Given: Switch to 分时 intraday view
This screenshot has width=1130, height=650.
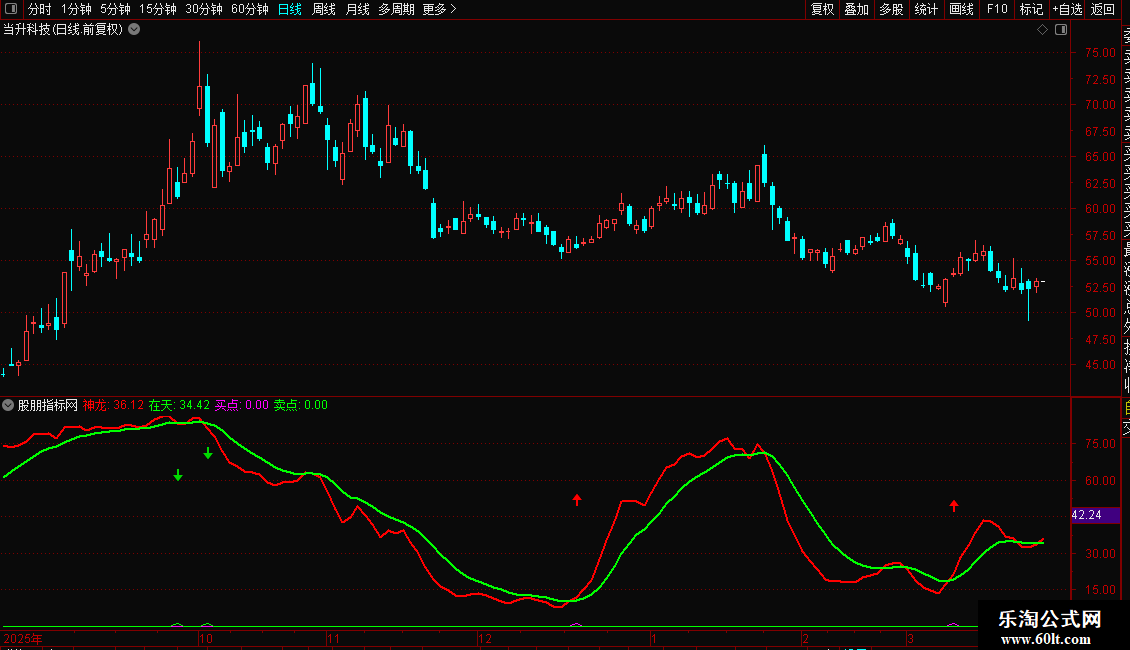Looking at the screenshot, I should coord(40,9).
